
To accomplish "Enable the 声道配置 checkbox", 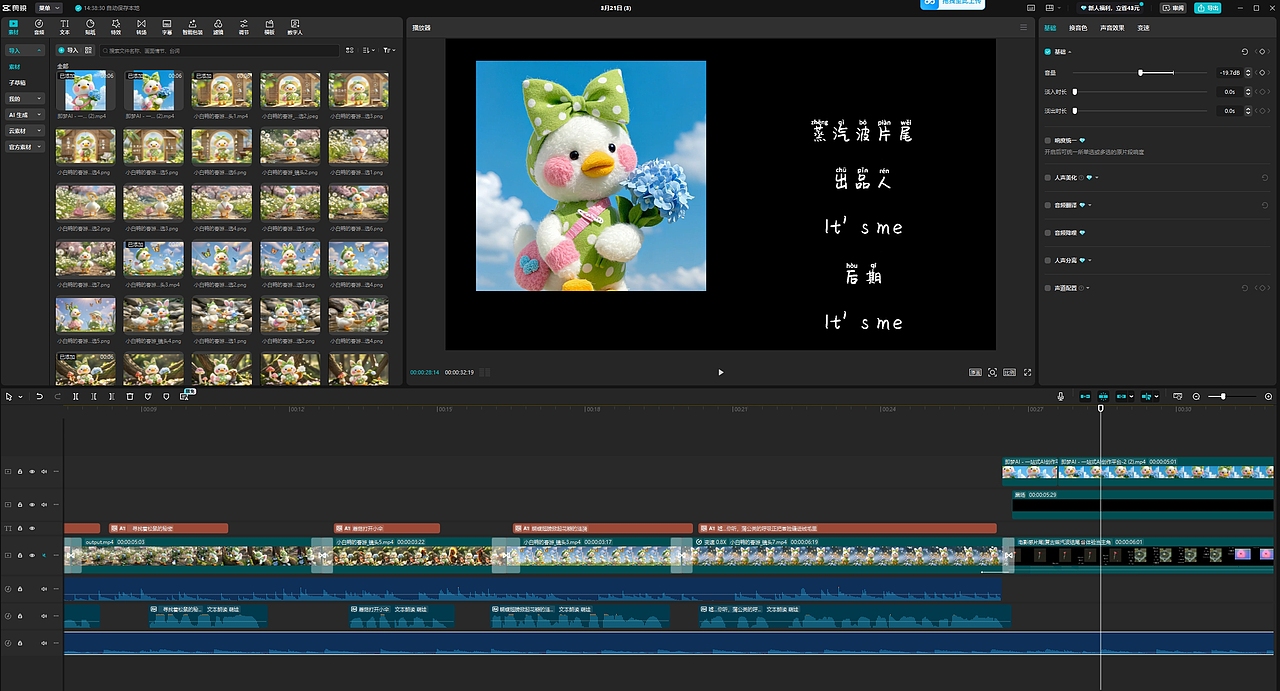I will coord(1048,288).
